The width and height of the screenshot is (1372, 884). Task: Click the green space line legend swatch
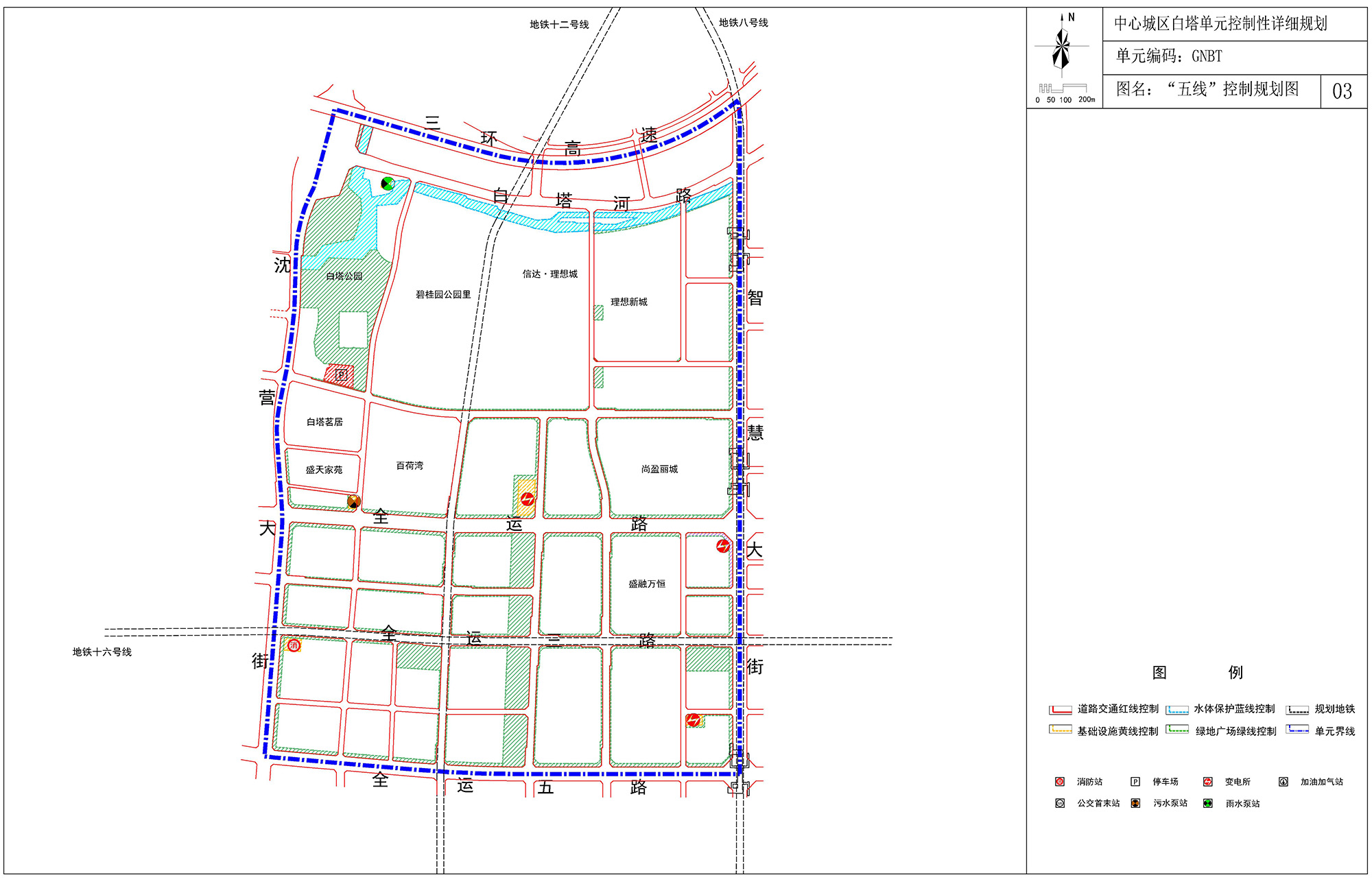(1177, 730)
